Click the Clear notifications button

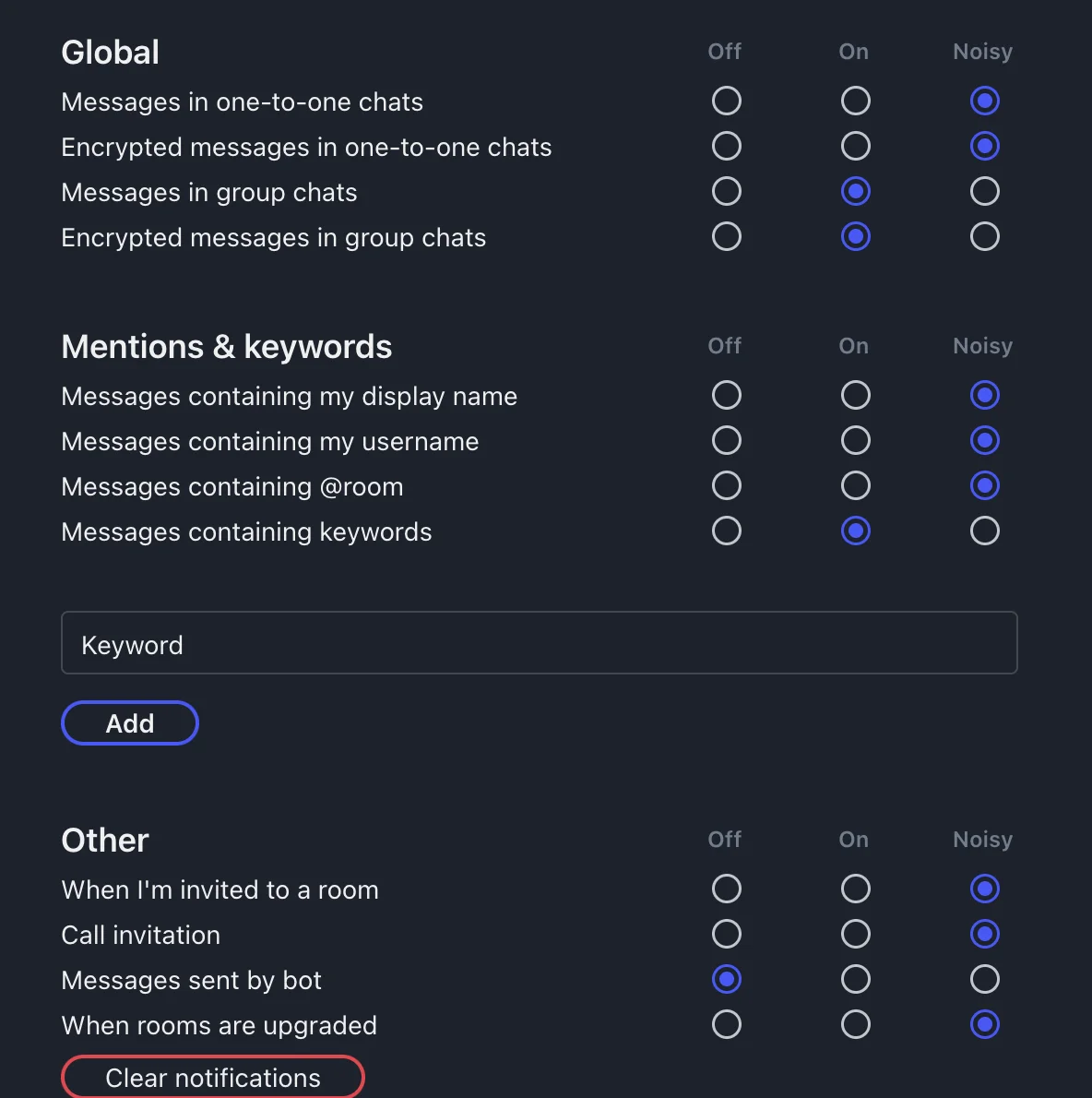pos(213,1077)
